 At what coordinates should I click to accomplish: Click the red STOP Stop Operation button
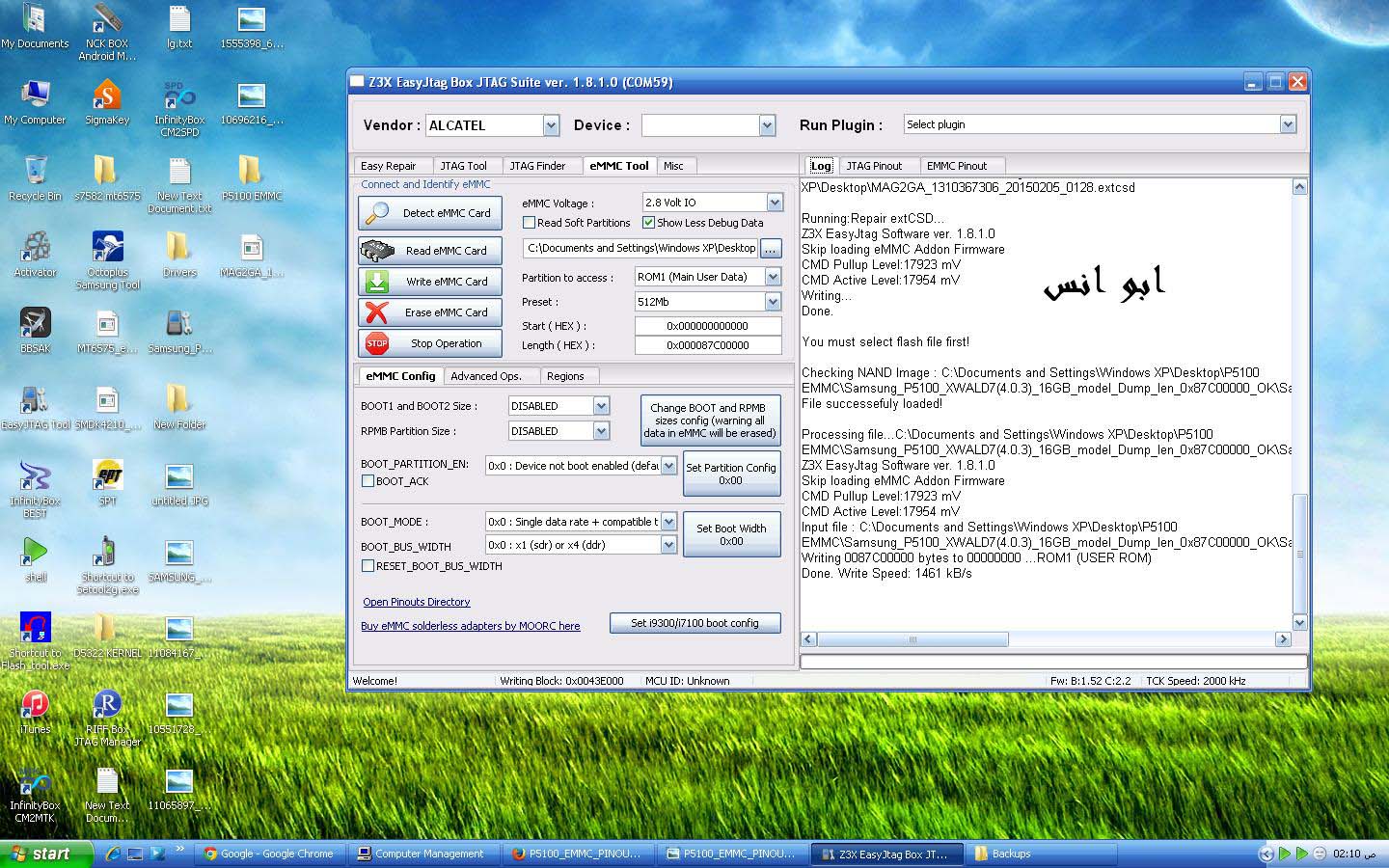(x=430, y=343)
